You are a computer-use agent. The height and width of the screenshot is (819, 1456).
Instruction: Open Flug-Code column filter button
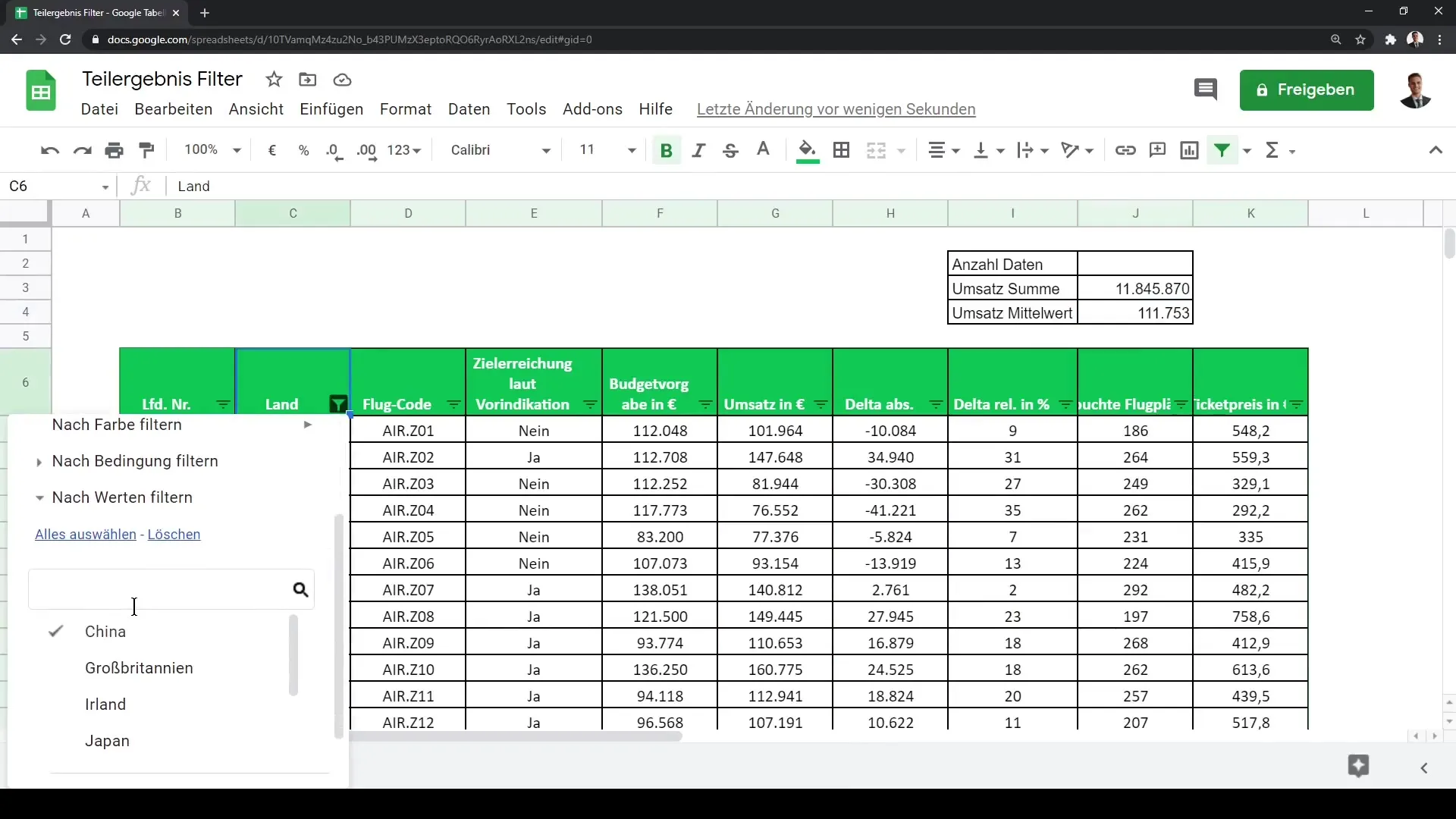(453, 405)
